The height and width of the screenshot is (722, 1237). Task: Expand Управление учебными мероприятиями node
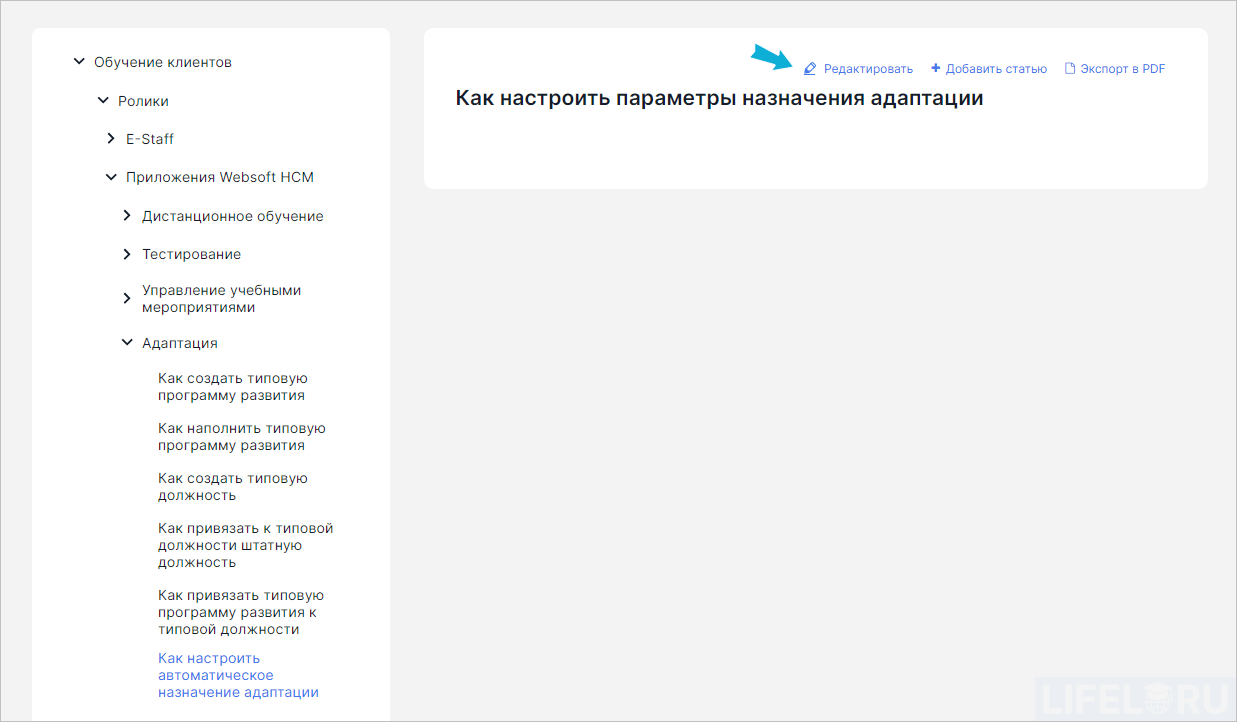coord(127,297)
